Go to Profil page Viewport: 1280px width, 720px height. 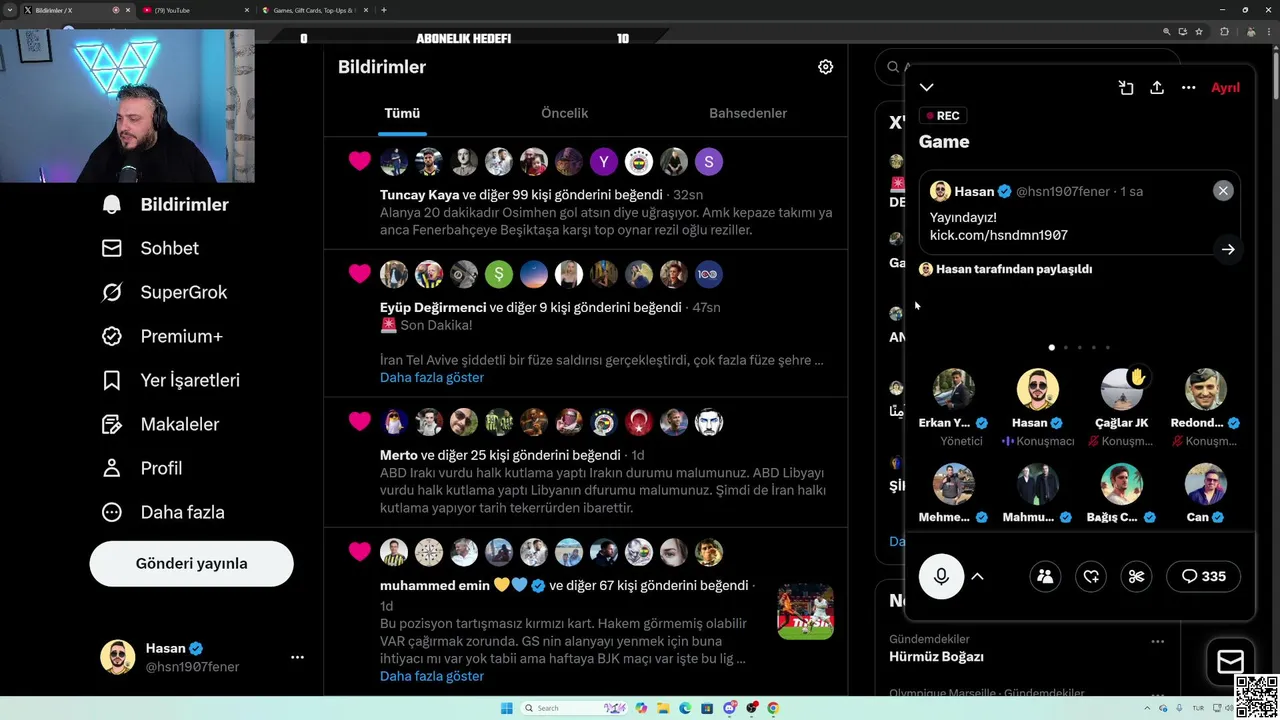(x=141, y=468)
